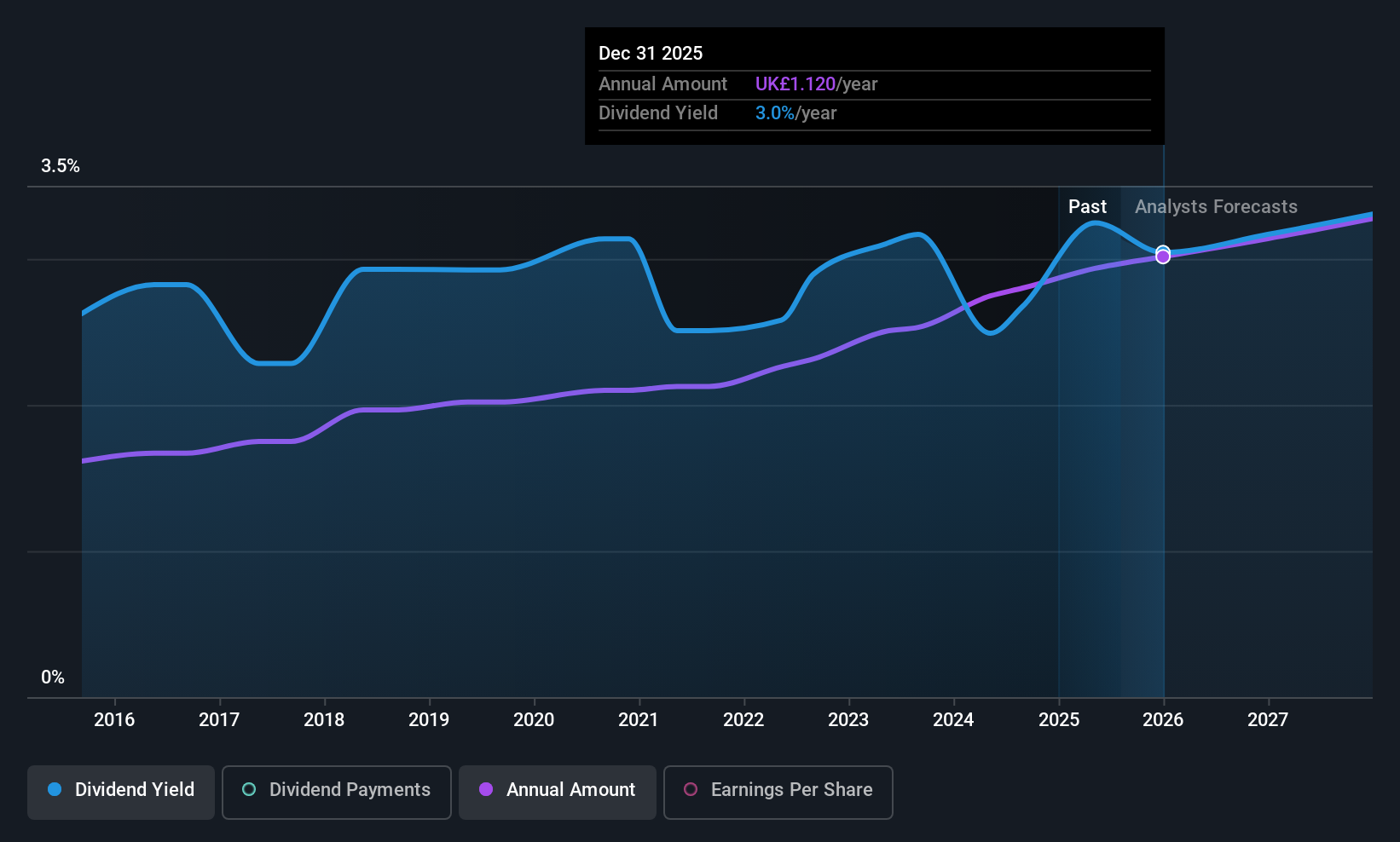This screenshot has width=1400, height=842.
Task: Click the 3.0%/year dividend yield value
Action: click(795, 113)
